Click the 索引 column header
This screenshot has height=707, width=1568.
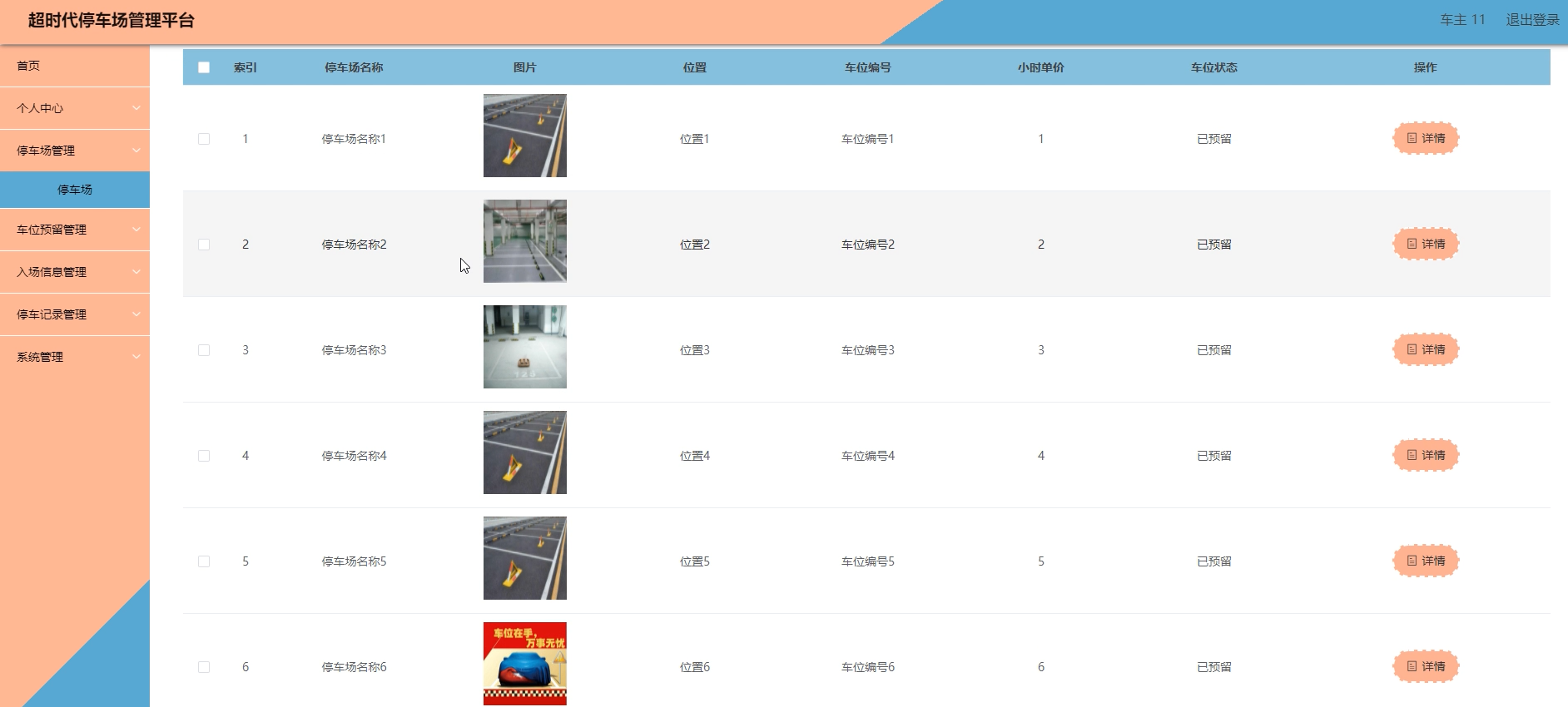246,67
